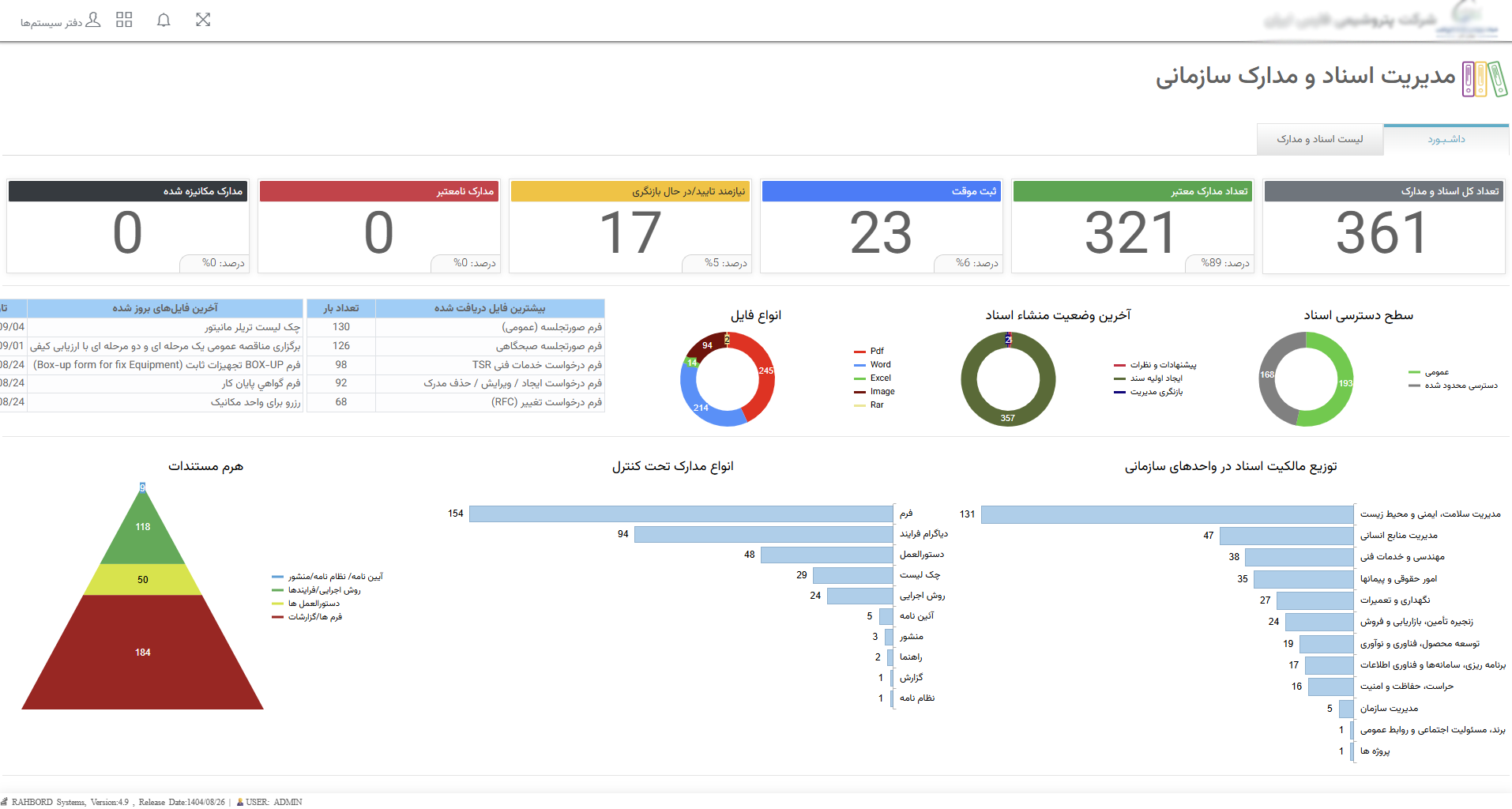
Task: Click the colorful binders logo icon
Action: click(1485, 79)
